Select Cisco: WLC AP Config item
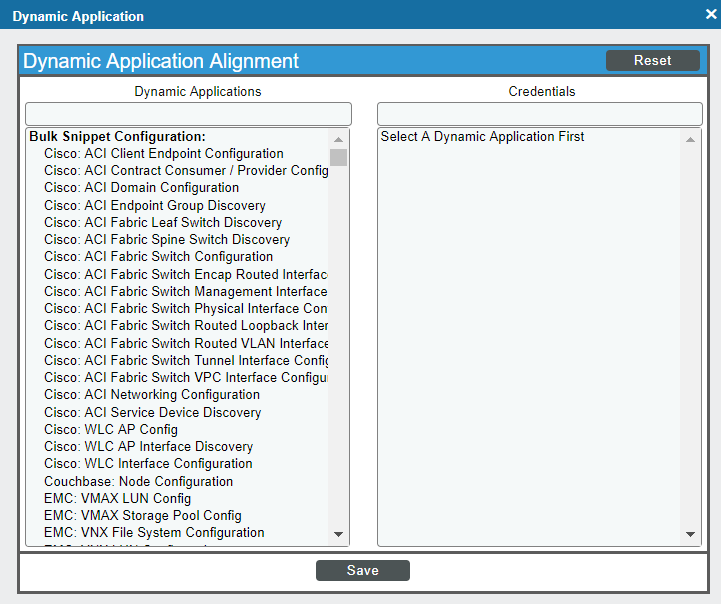The height and width of the screenshot is (604, 721). pyautogui.click(x=111, y=429)
